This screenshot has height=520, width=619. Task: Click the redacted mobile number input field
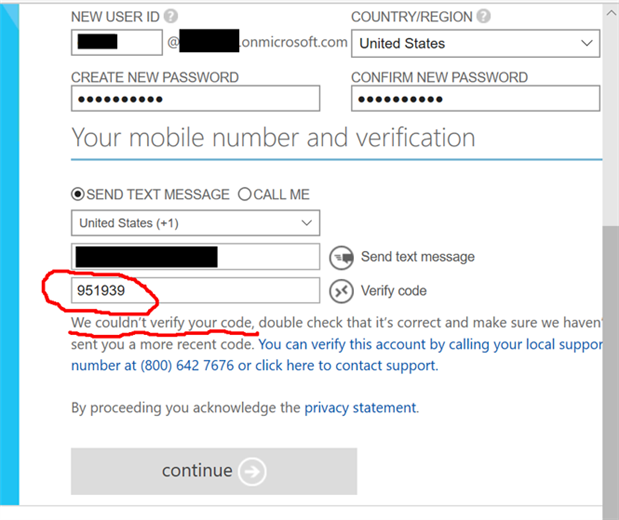click(195, 257)
